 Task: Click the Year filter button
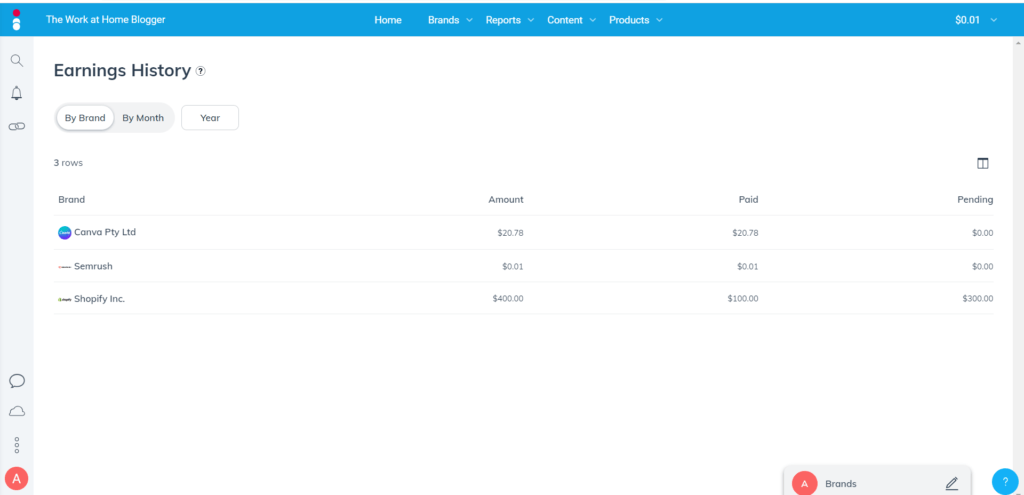click(210, 118)
